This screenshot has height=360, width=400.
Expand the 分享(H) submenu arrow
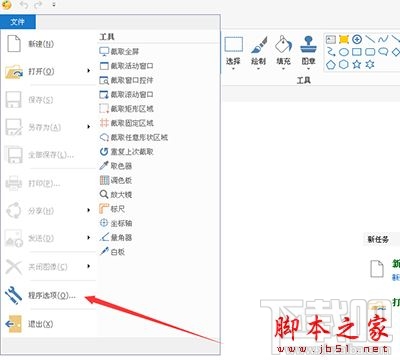click(89, 210)
